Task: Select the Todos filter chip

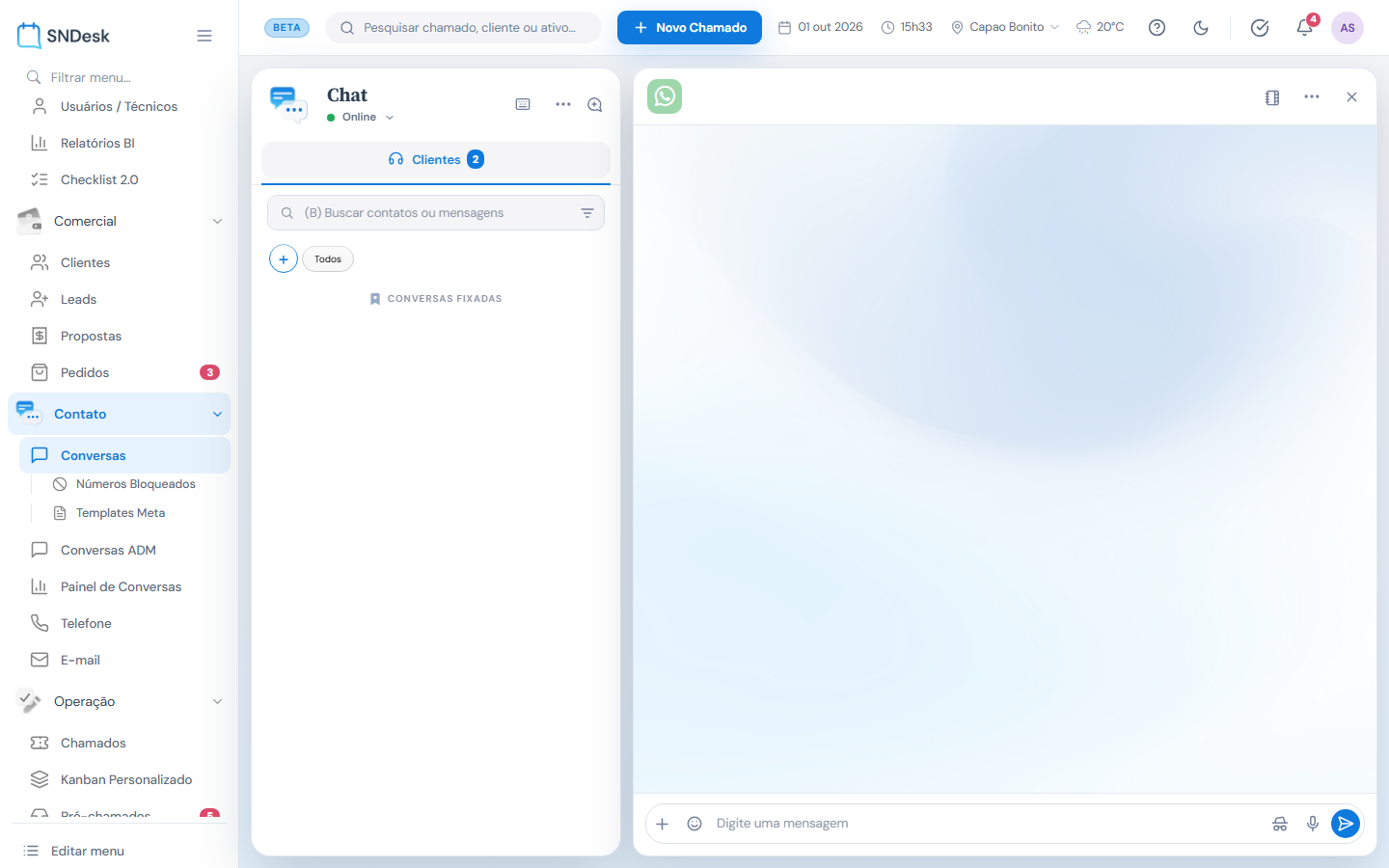Action: [328, 259]
